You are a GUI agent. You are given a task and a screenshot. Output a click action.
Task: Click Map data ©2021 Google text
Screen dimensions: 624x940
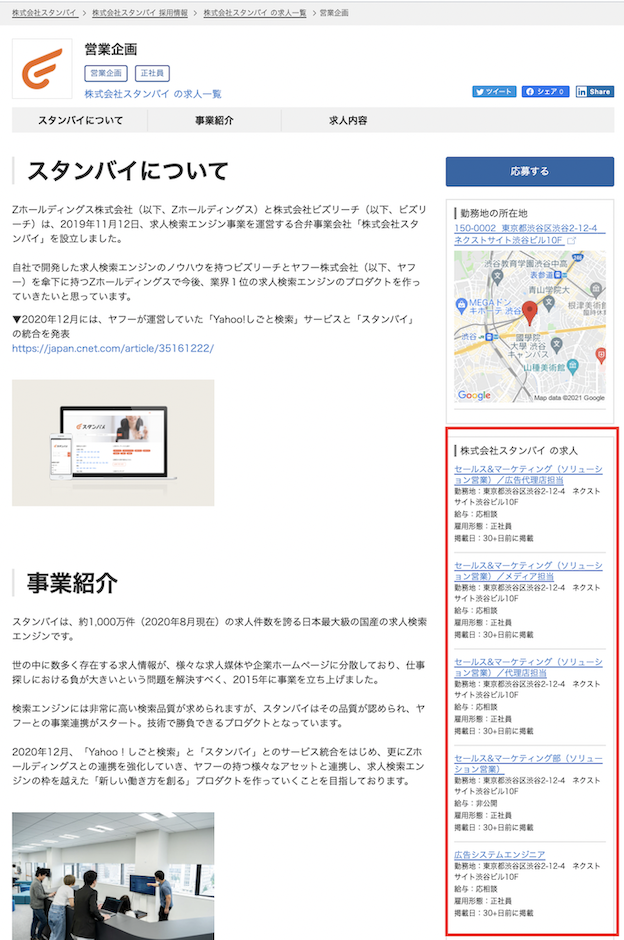pyautogui.click(x=569, y=397)
